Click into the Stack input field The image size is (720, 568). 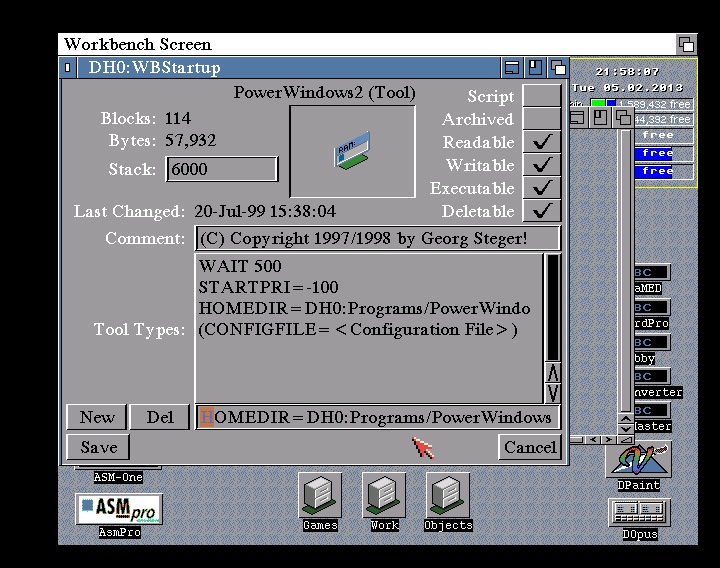[x=221, y=169]
